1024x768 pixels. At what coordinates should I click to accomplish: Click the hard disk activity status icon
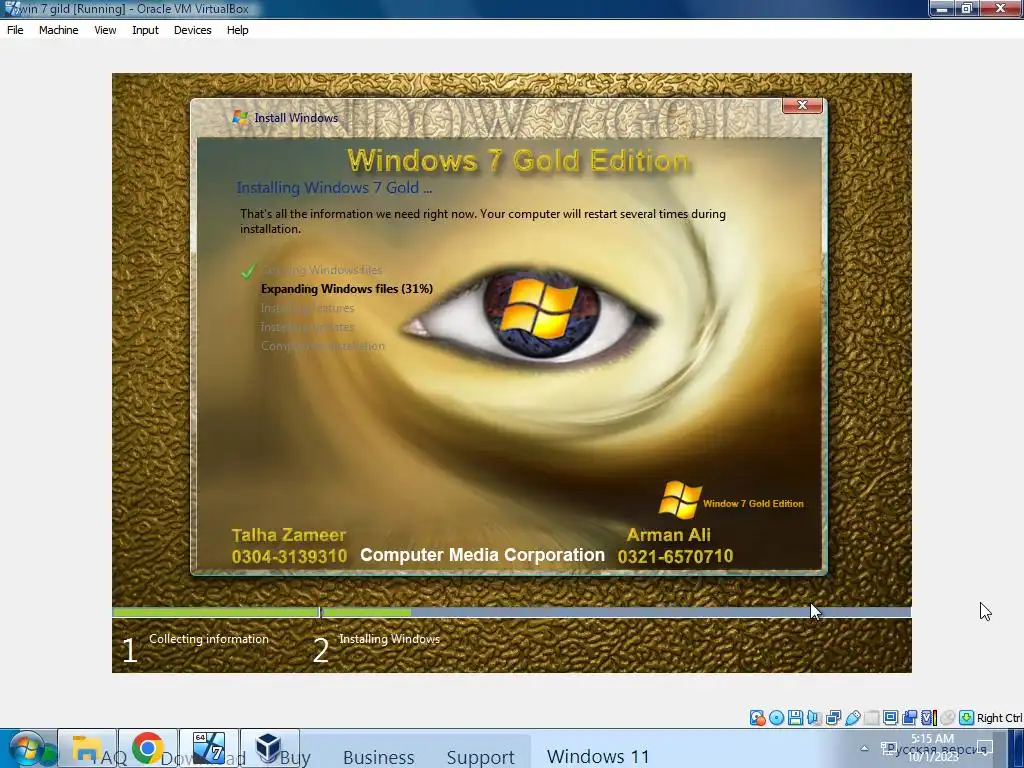coord(758,718)
